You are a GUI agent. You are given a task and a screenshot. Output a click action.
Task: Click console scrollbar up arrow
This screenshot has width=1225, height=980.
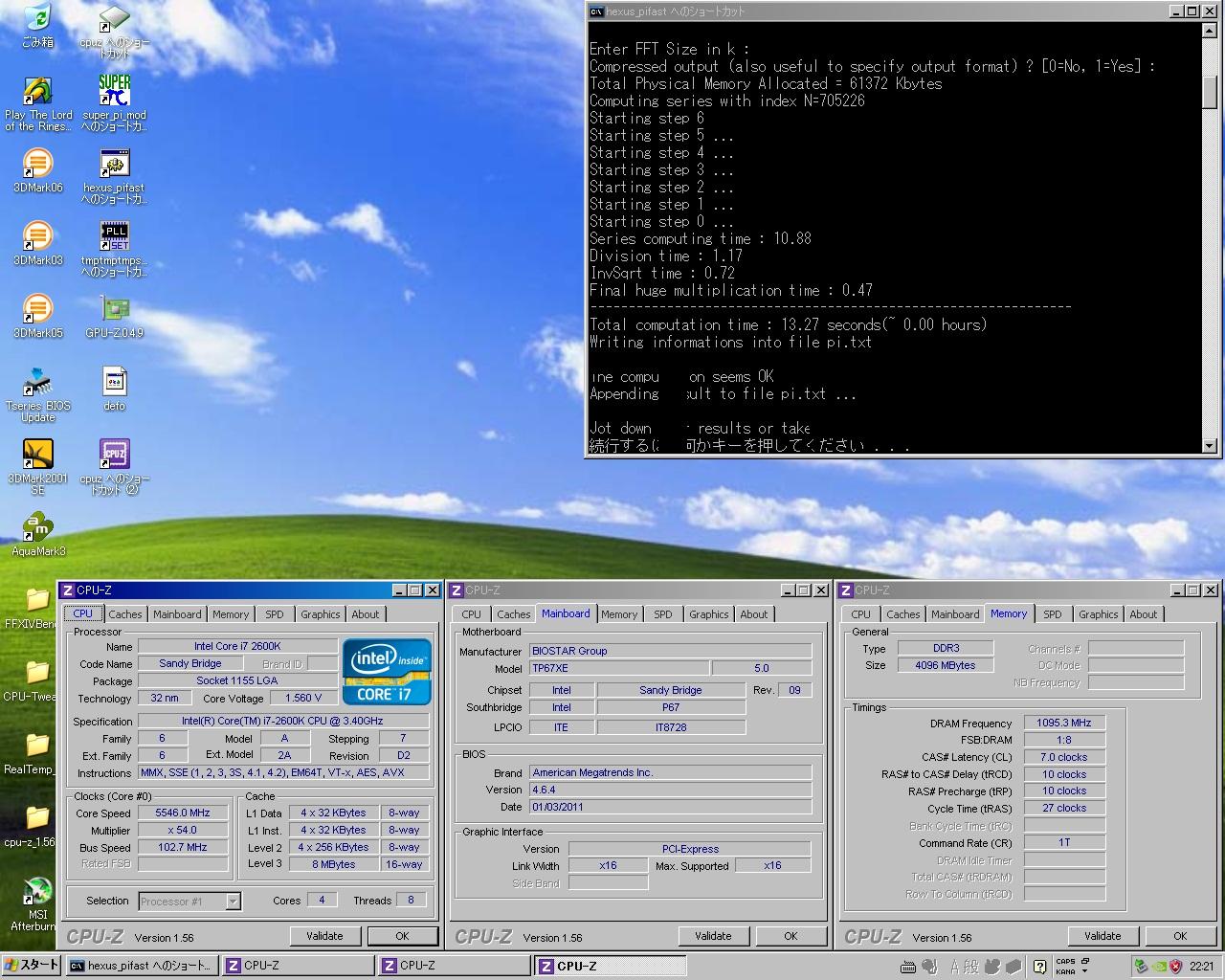click(x=1209, y=31)
